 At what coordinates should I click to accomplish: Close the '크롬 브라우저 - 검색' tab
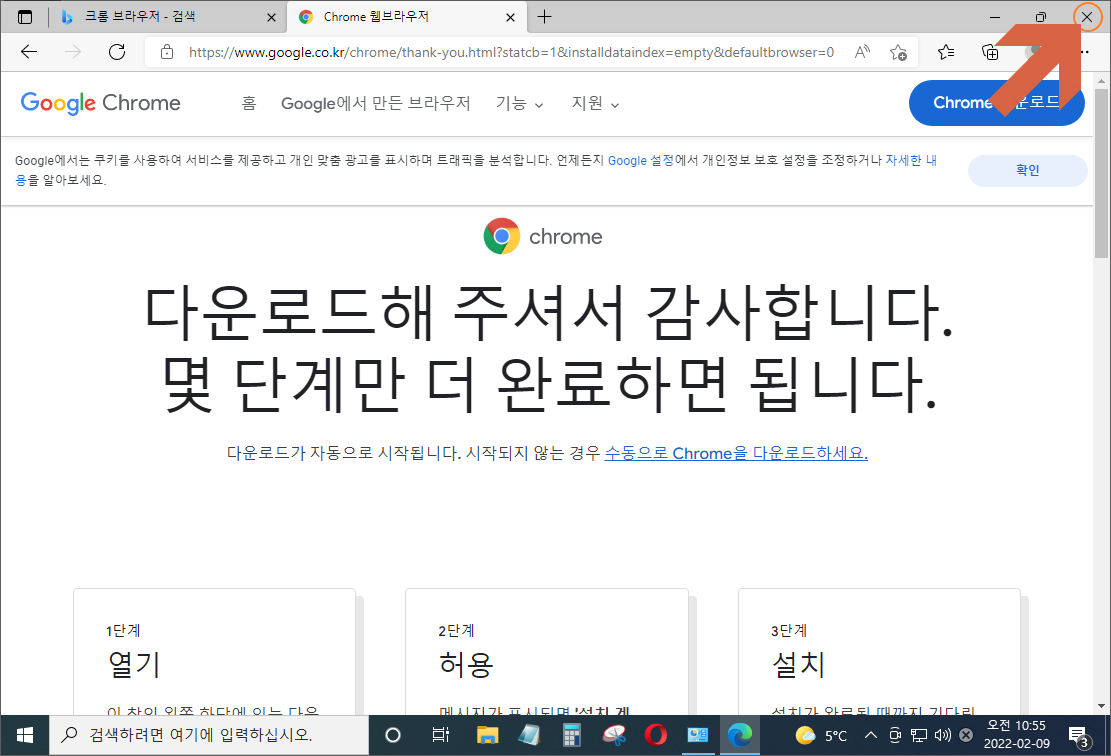[x=271, y=17]
